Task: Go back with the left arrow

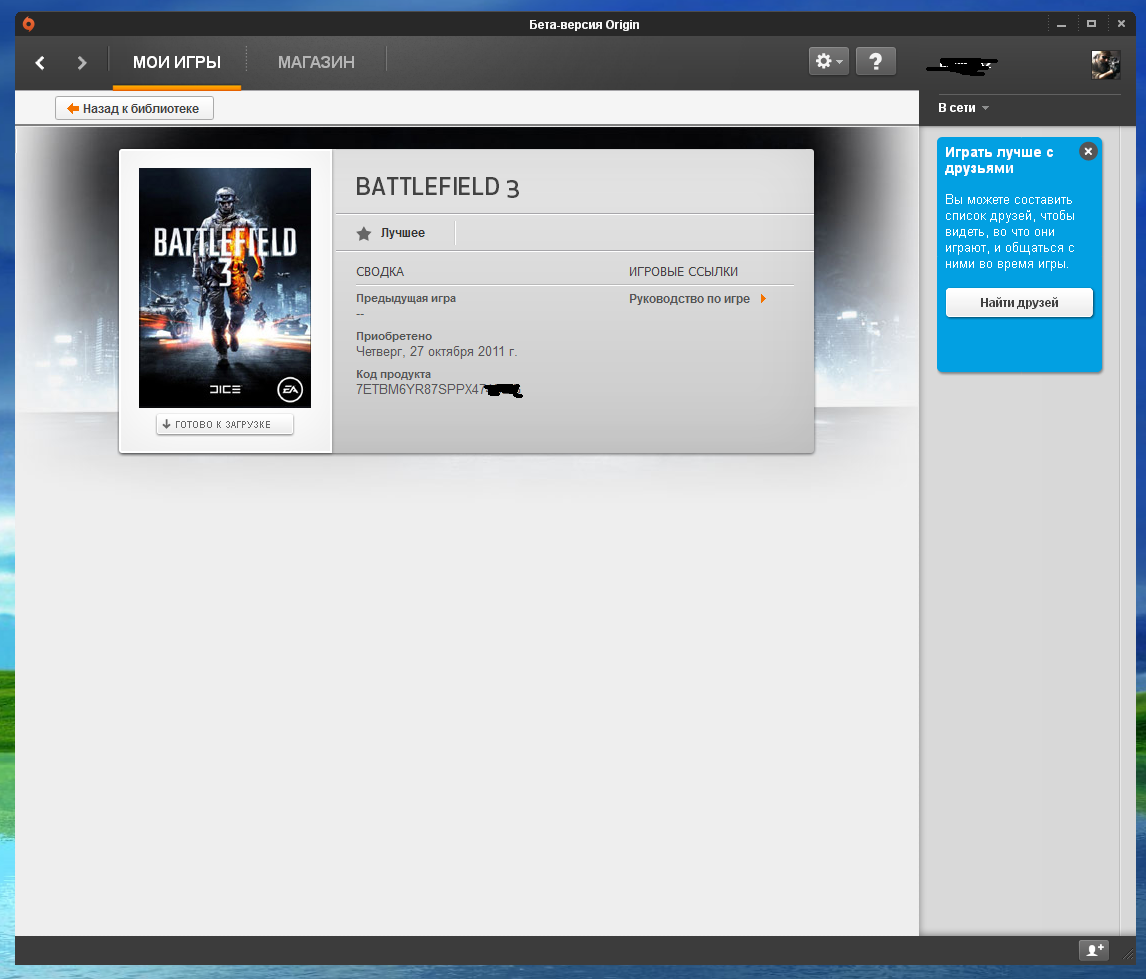Action: (40, 63)
